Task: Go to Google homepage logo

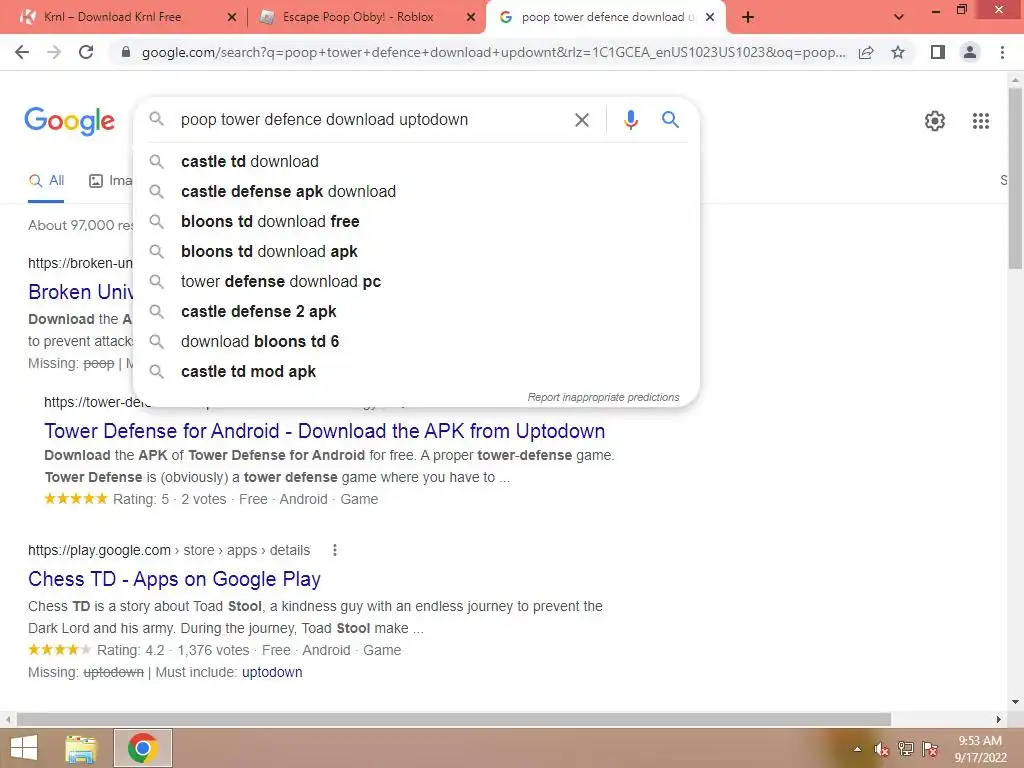Action: [70, 121]
